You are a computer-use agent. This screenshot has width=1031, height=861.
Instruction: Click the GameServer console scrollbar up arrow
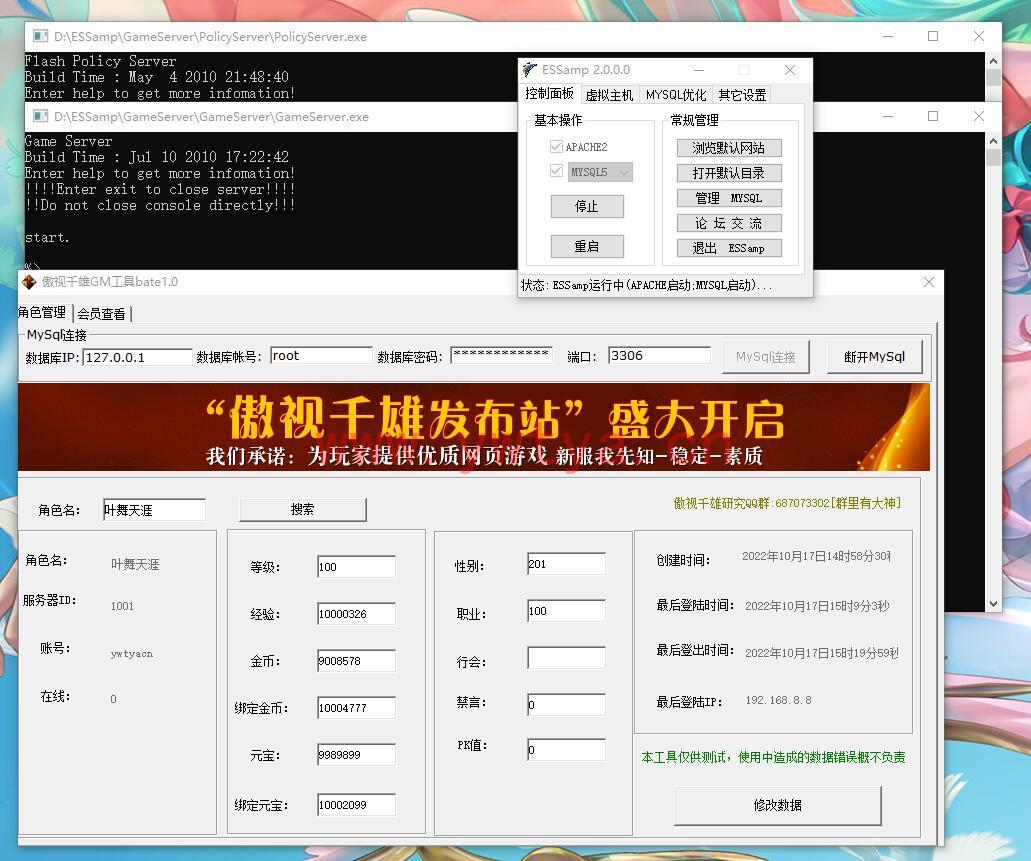click(x=994, y=141)
